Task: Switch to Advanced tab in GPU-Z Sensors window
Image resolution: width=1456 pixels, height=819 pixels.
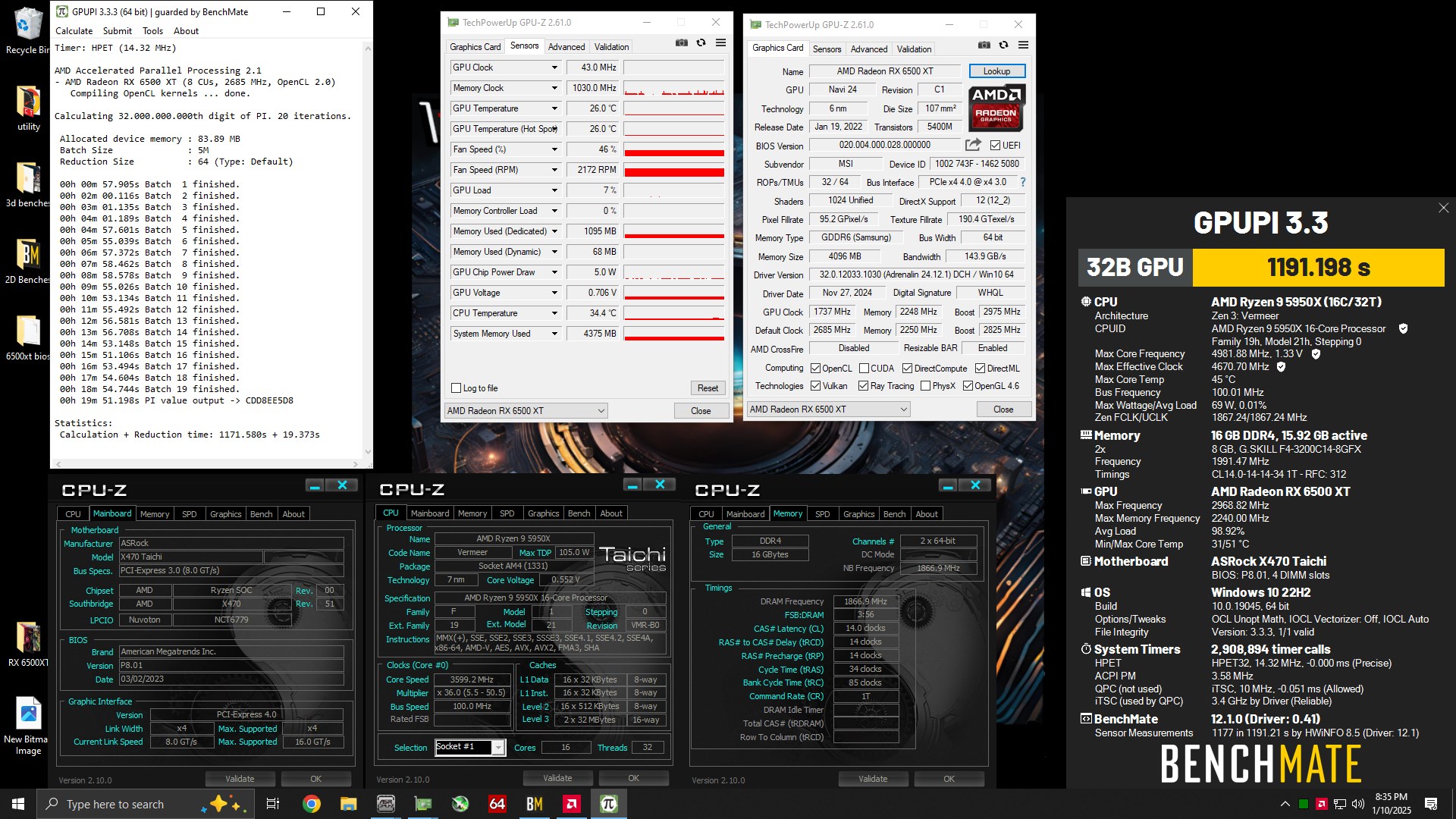Action: tap(566, 47)
